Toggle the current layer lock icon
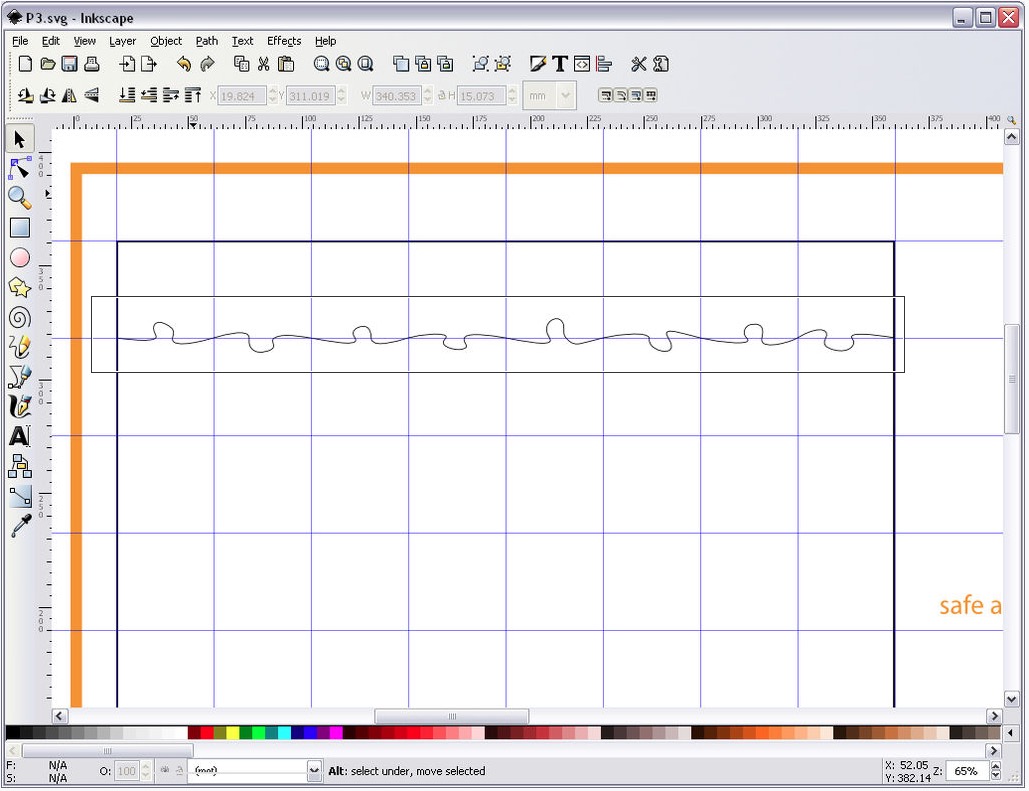The width and height of the screenshot is (1029, 791). click(x=180, y=771)
